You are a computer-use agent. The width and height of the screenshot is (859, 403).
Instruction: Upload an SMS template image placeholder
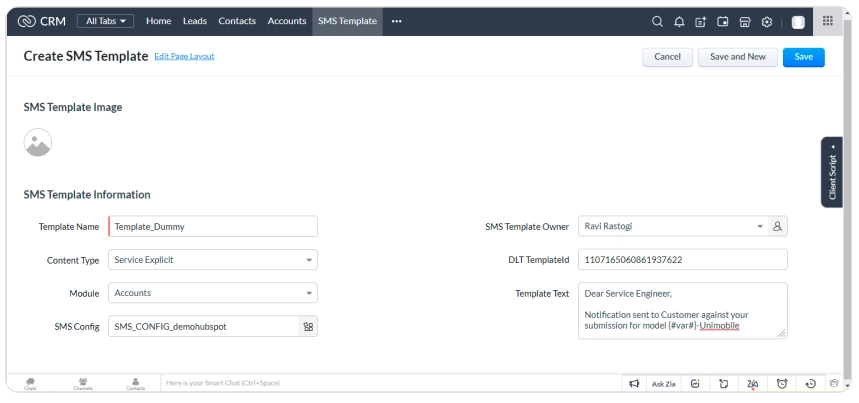38,143
